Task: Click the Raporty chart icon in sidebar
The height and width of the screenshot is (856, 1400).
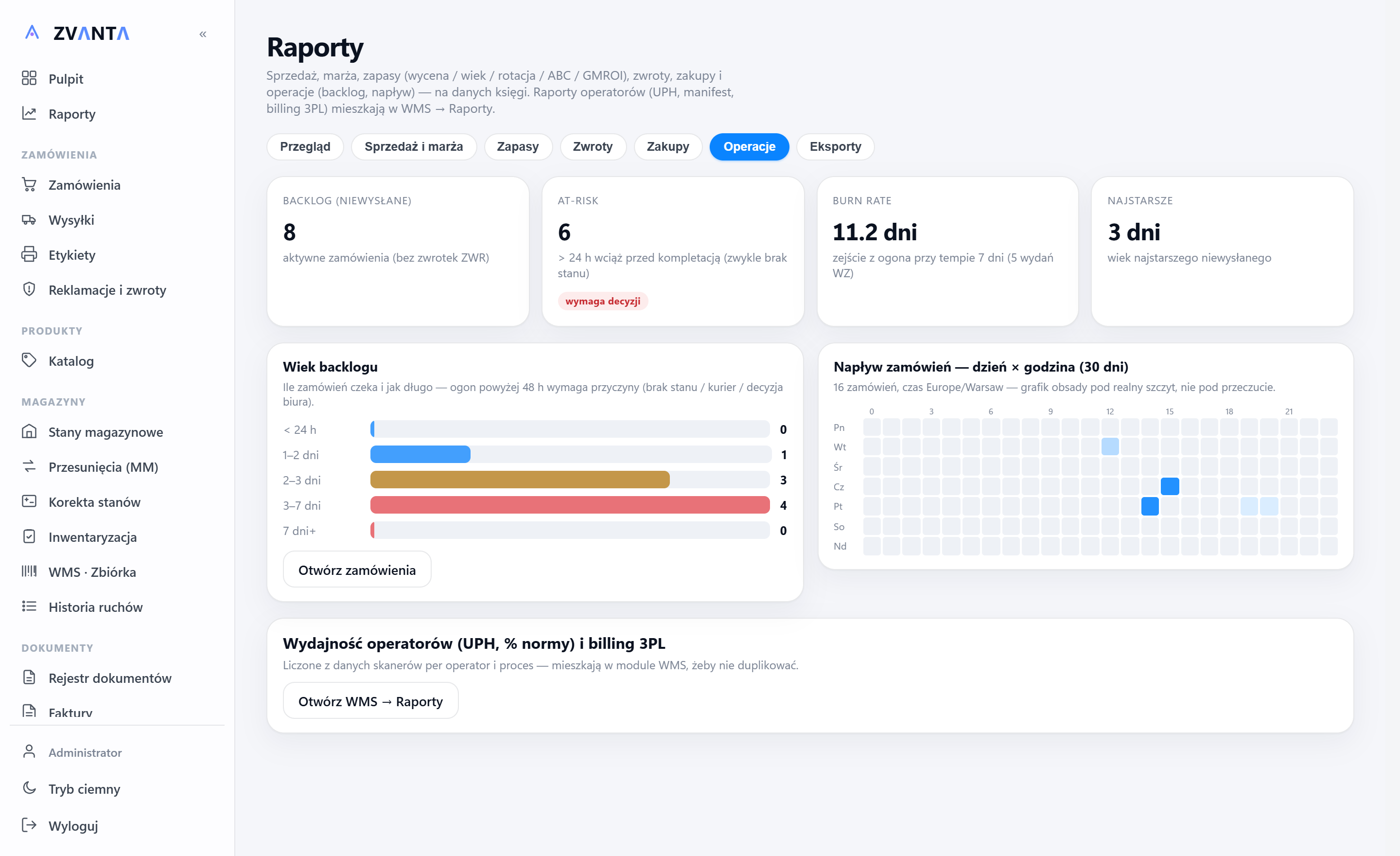Action: 29,114
